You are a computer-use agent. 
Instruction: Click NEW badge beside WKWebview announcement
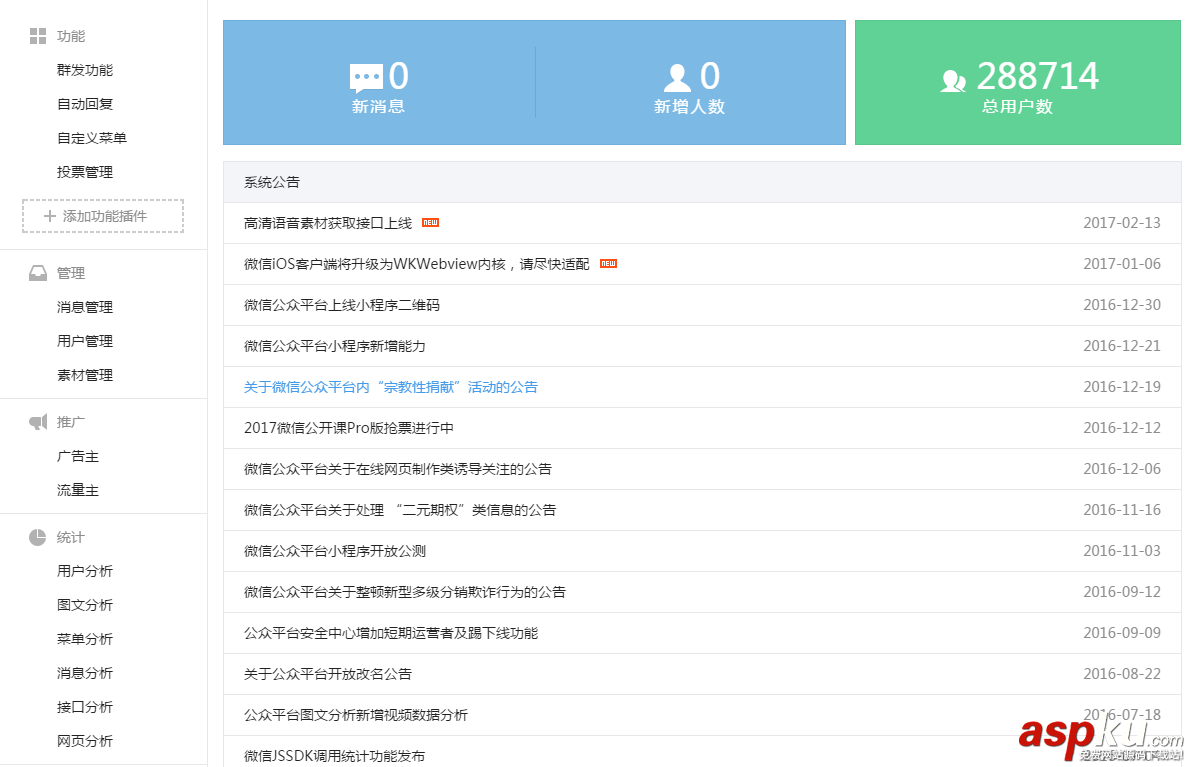click(x=608, y=263)
